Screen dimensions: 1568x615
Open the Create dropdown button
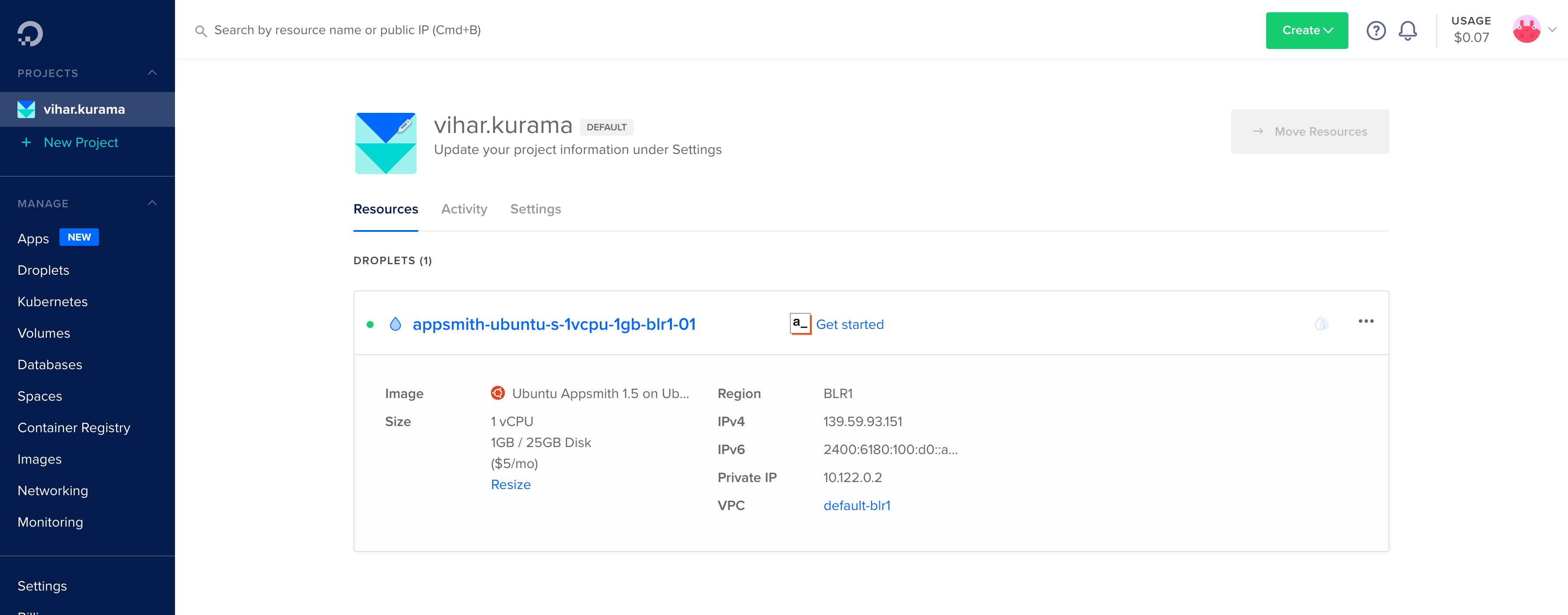(1306, 31)
